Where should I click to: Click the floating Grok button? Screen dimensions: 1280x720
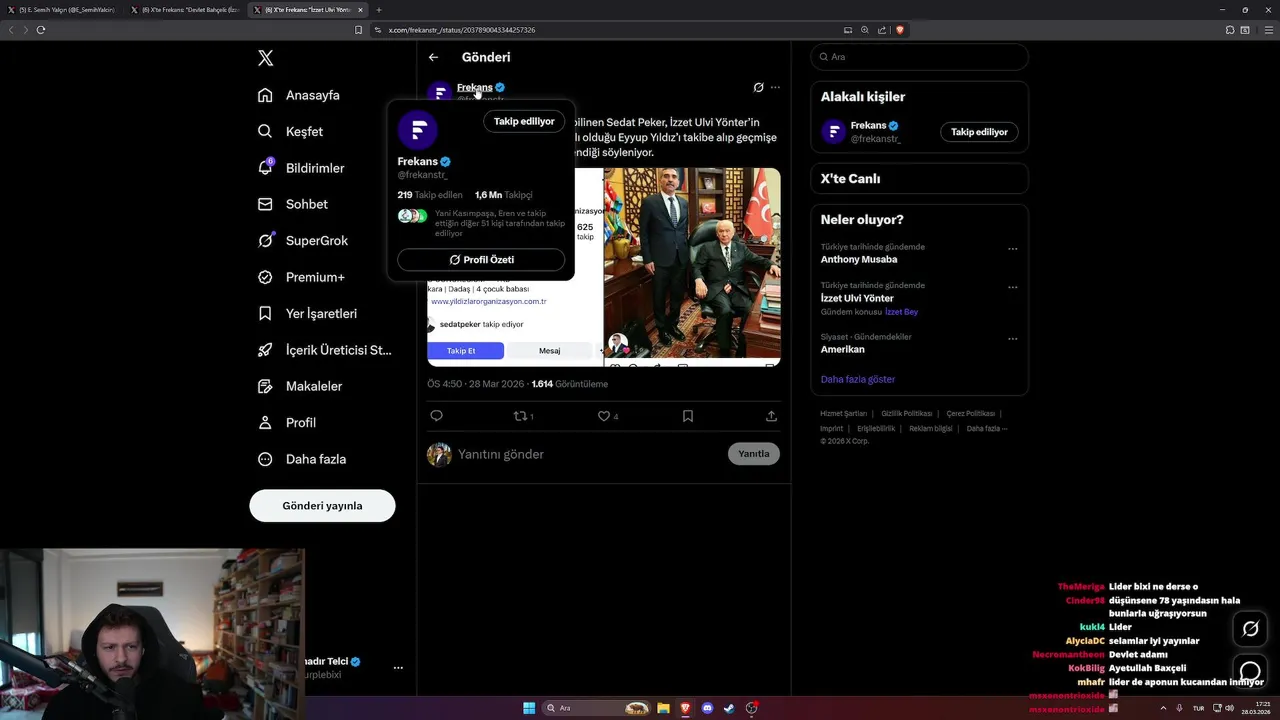click(1250, 629)
